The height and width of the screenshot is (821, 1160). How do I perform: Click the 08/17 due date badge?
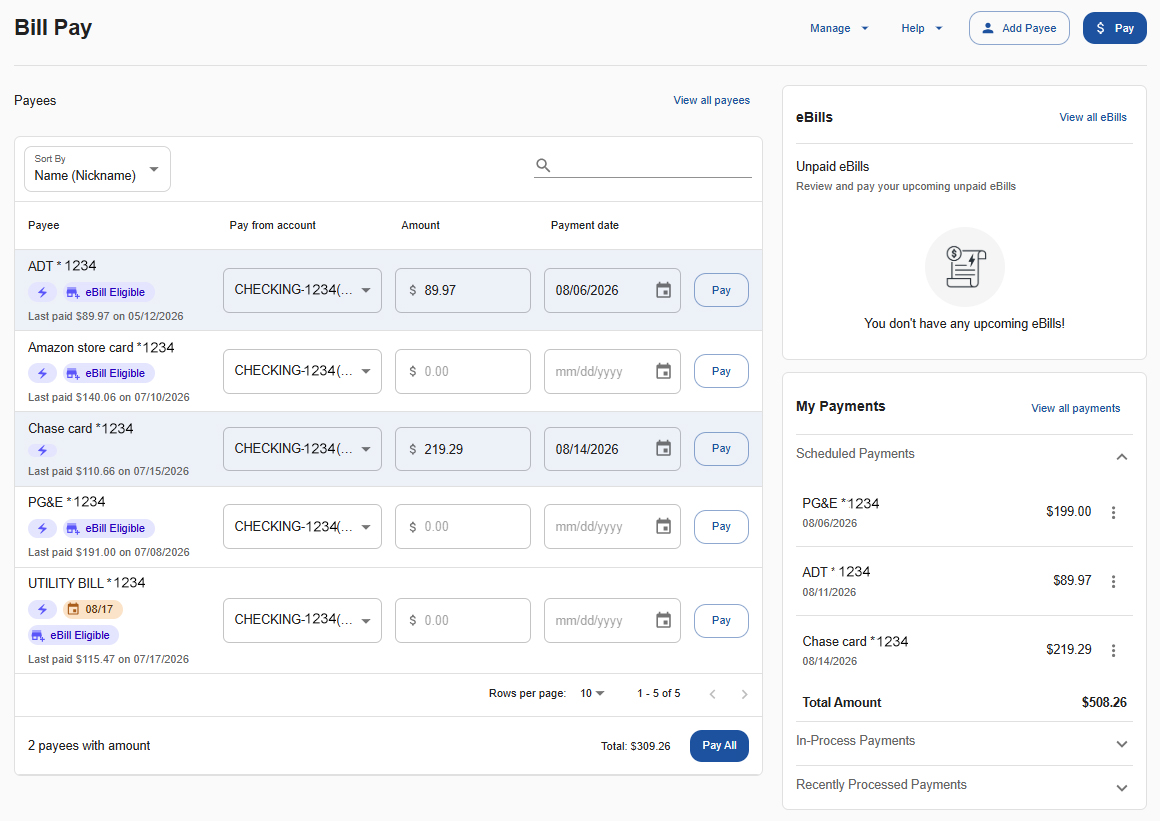(x=92, y=609)
